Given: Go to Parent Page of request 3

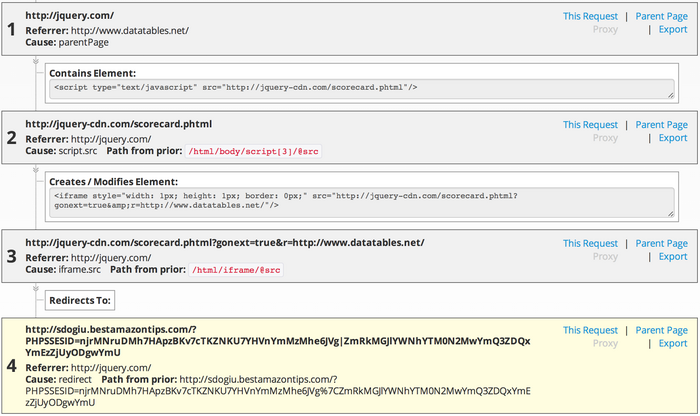Looking at the screenshot, I should tap(661, 243).
